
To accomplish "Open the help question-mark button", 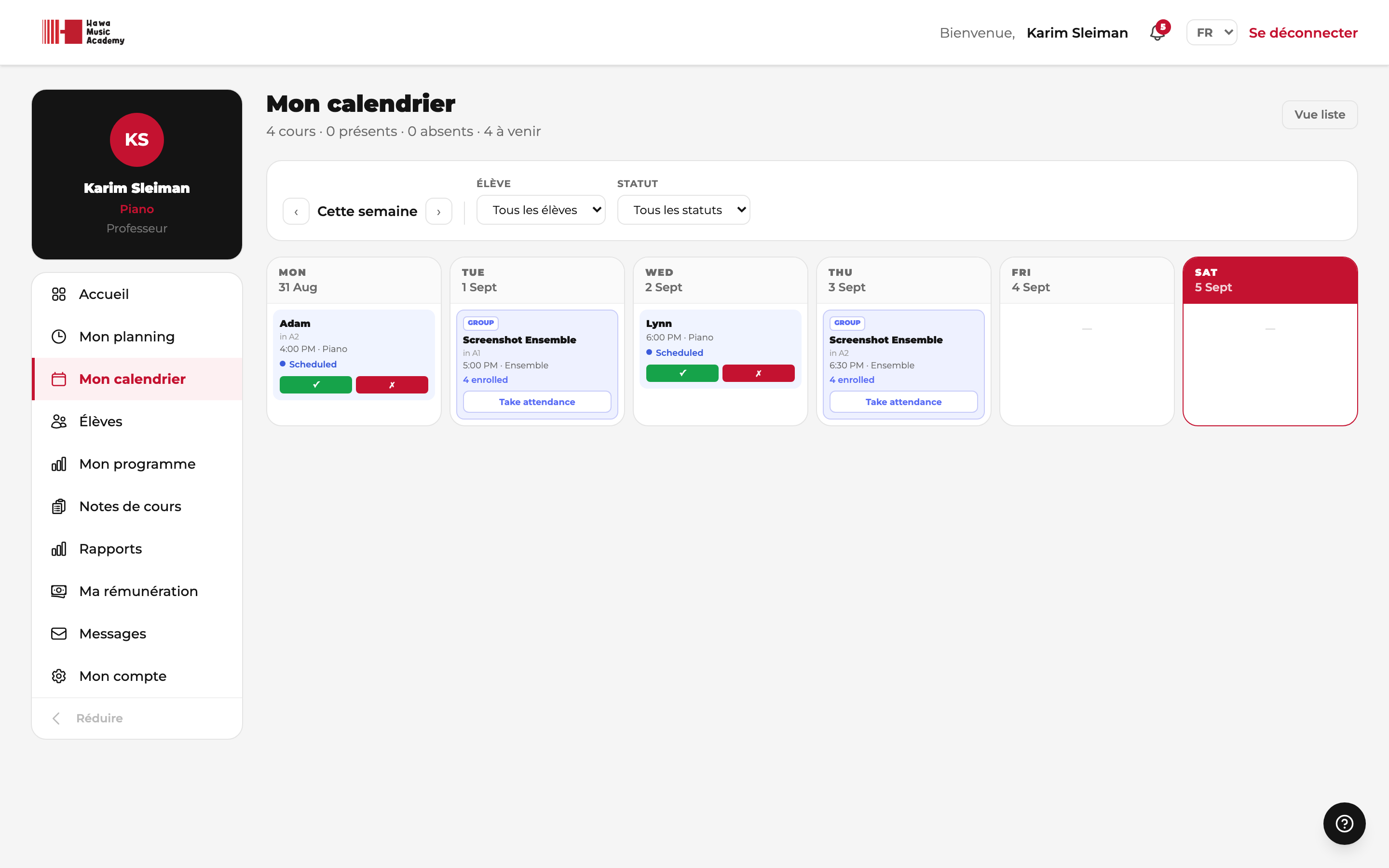I will [x=1344, y=823].
